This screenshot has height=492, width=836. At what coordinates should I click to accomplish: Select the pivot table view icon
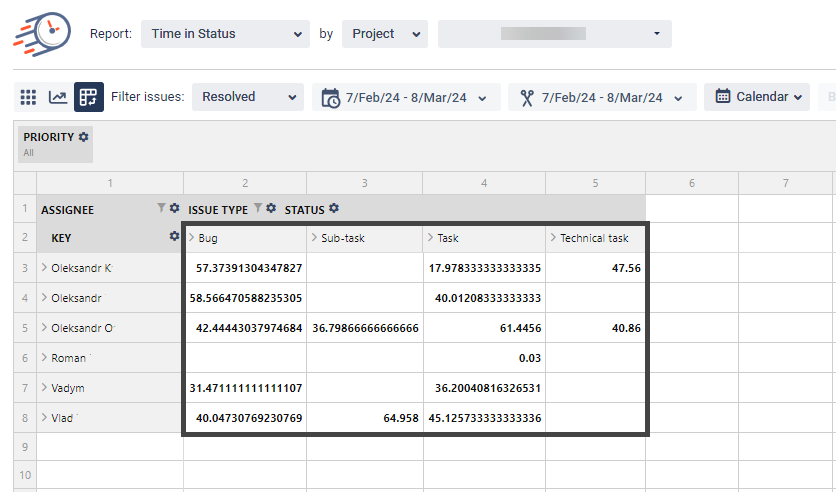coord(89,97)
